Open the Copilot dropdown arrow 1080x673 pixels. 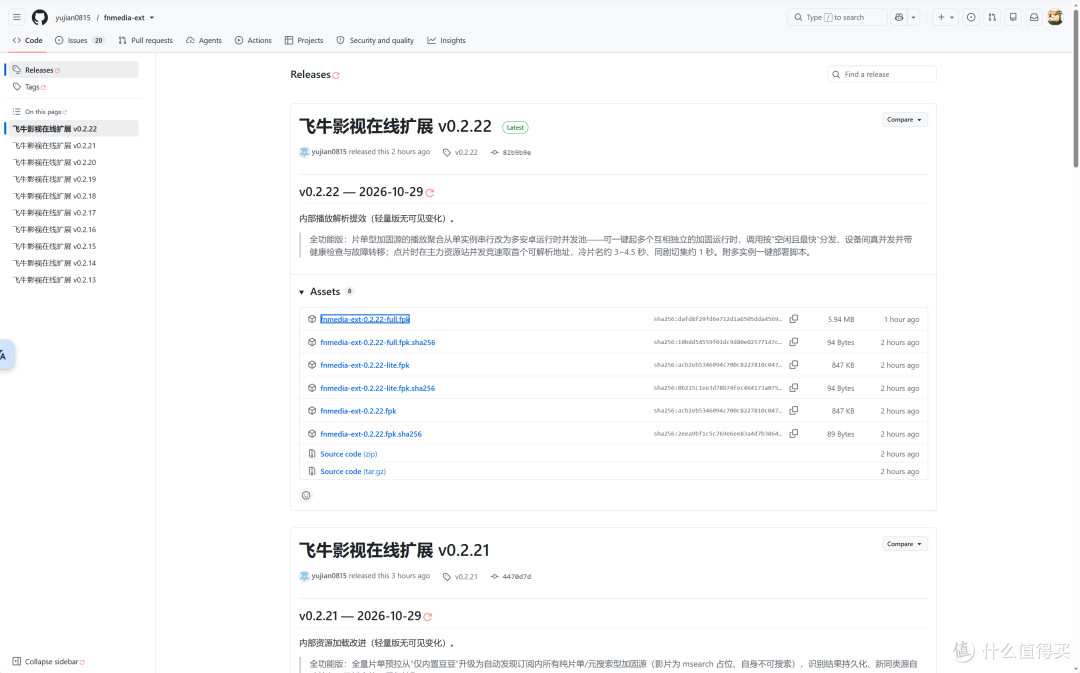pos(913,17)
